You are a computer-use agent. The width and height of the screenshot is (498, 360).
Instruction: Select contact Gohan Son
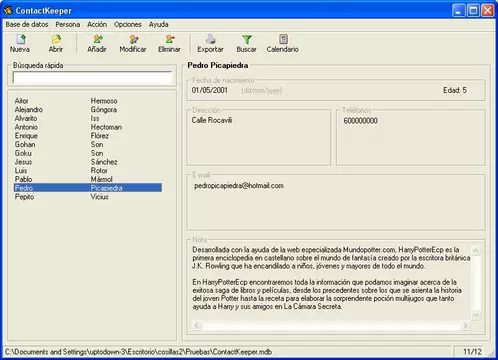[x=88, y=144]
